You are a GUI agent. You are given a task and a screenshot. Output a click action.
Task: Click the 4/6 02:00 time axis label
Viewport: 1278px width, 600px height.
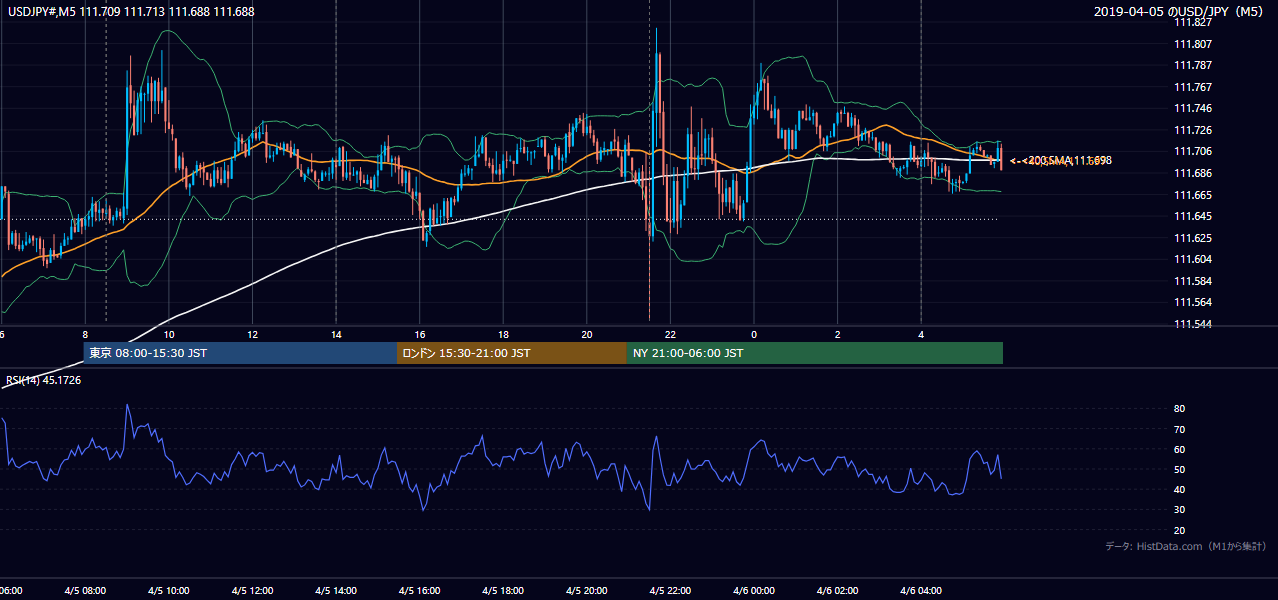point(838,591)
